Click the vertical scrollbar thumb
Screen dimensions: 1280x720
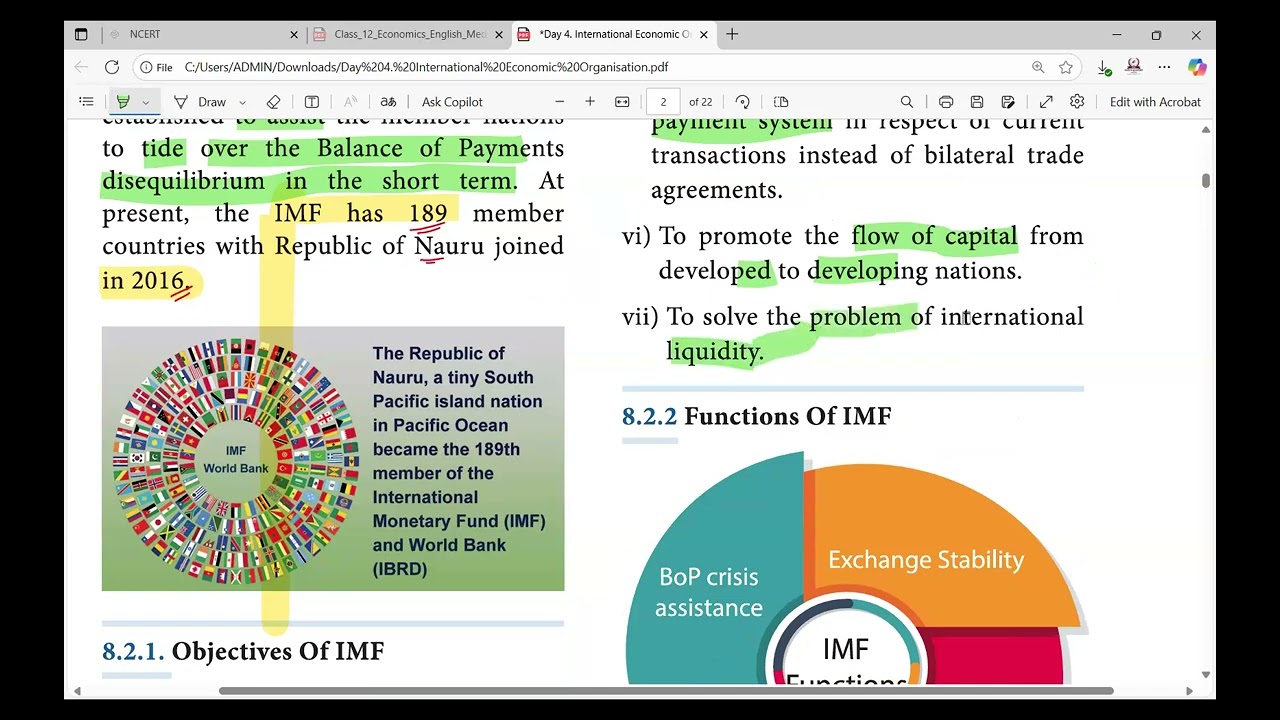coord(1206,180)
